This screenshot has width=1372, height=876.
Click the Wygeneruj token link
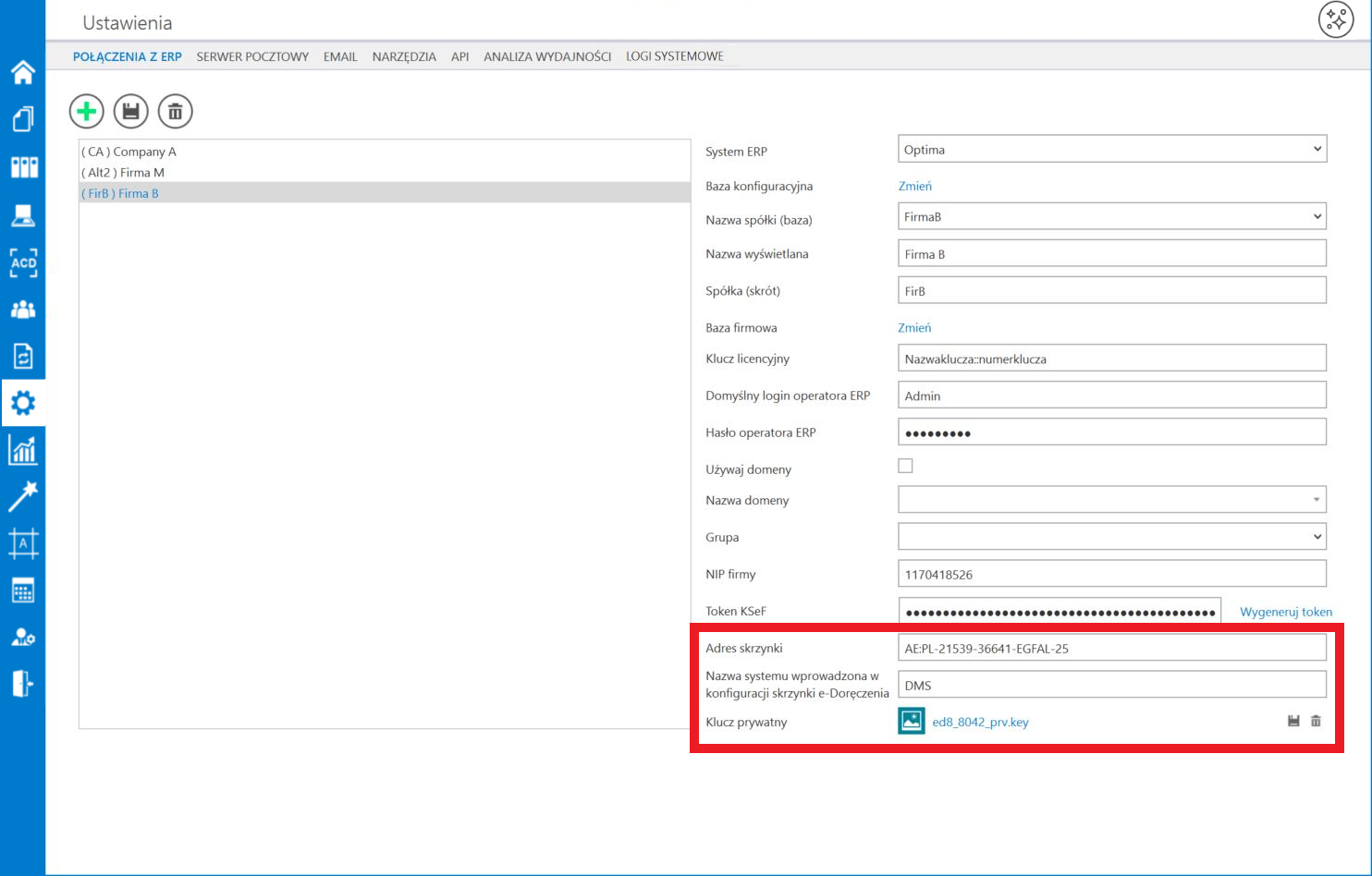point(1285,612)
